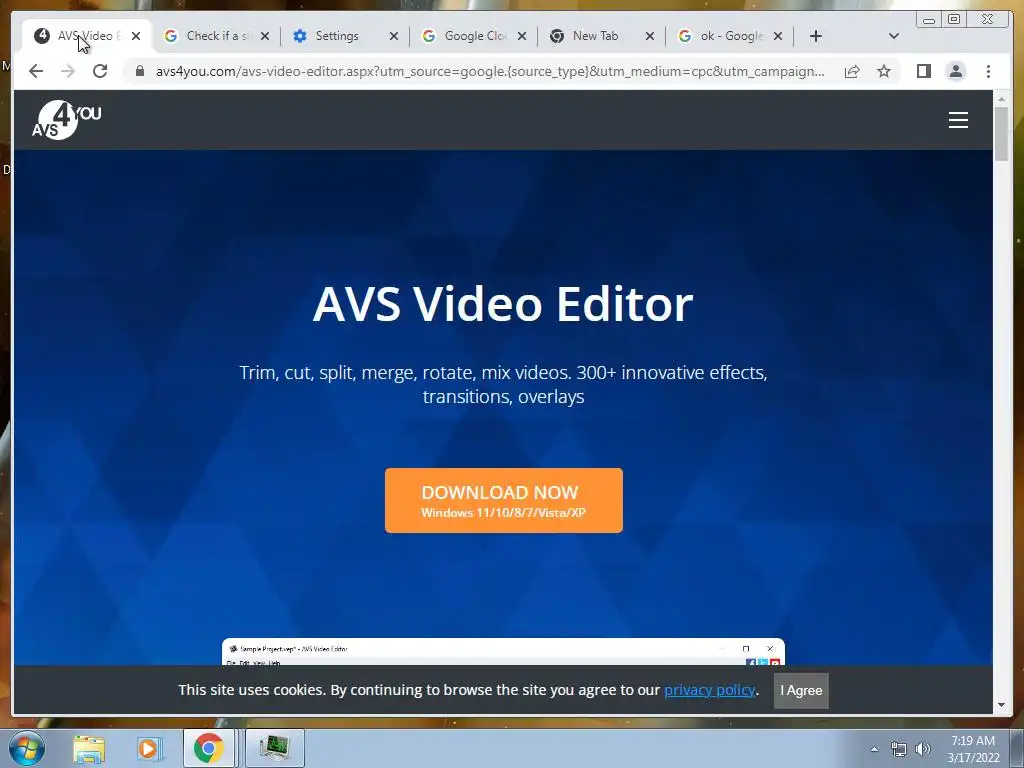
Task: Open Windows Explorer from the taskbar
Action: [89, 748]
